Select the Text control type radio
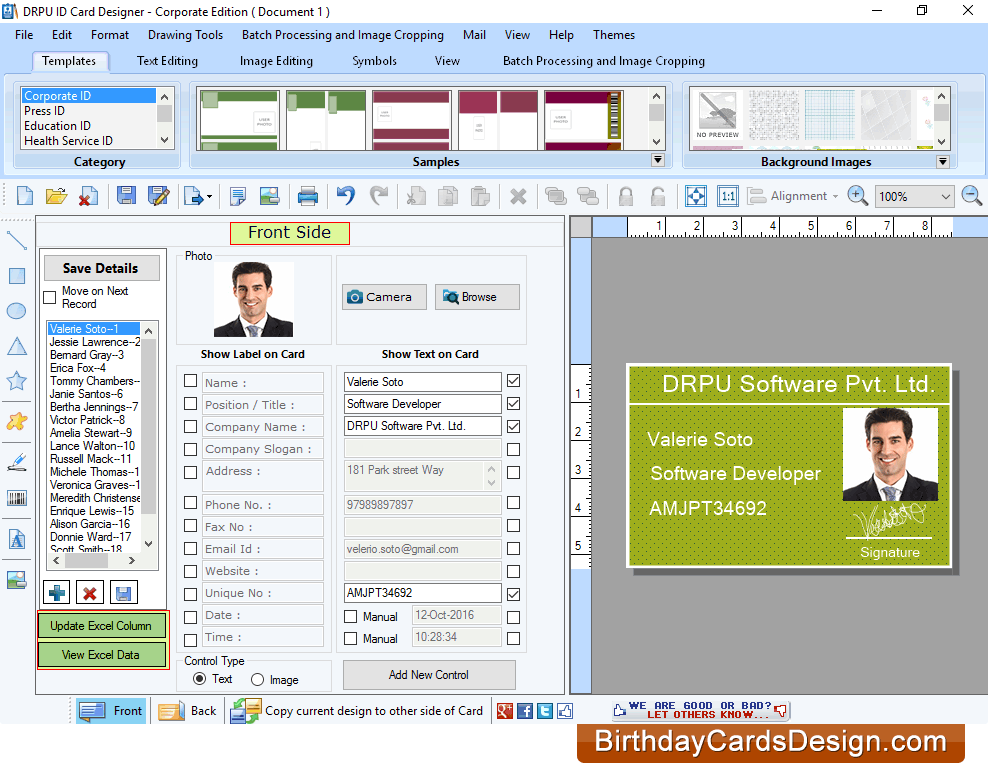This screenshot has width=988, height=763. pyautogui.click(x=199, y=679)
